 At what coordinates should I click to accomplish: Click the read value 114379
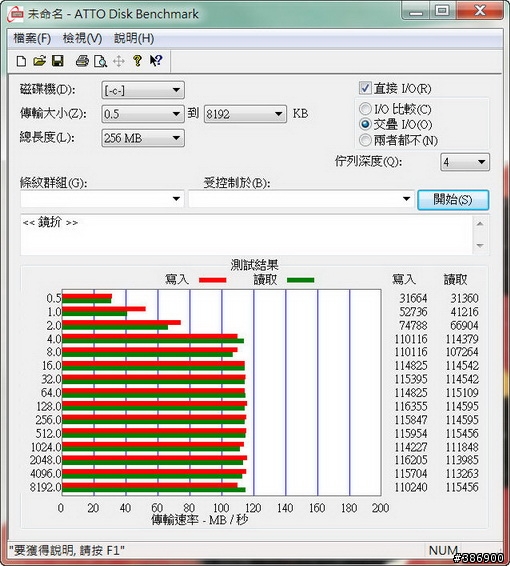click(x=462, y=339)
